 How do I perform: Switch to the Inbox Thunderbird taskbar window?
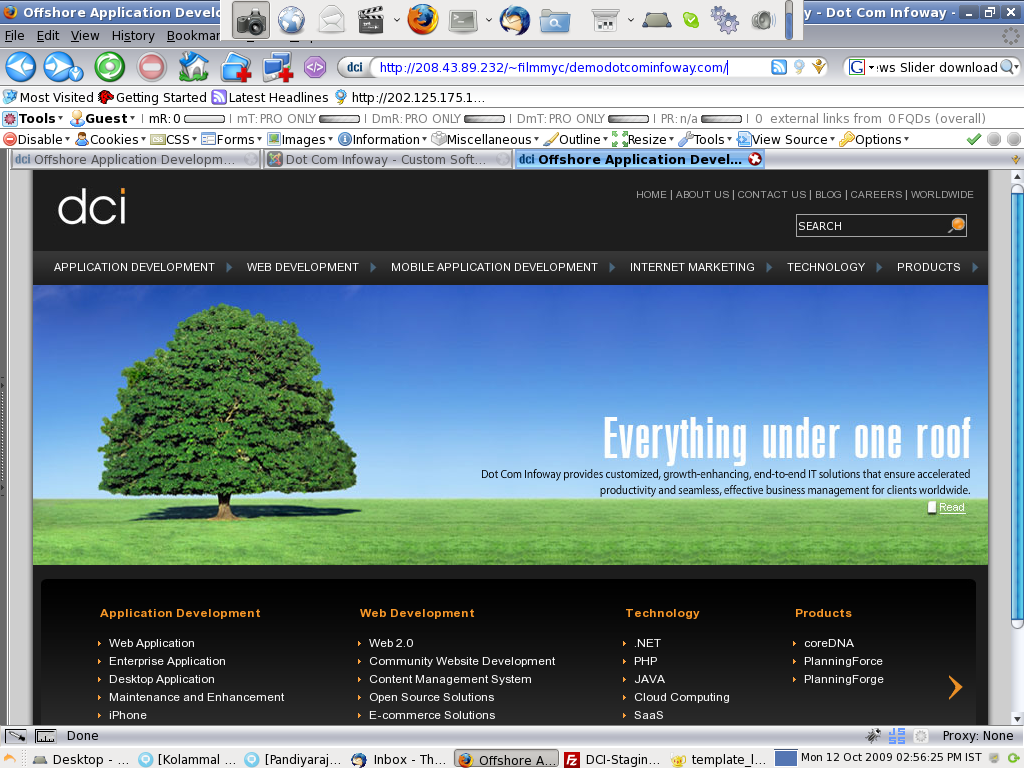click(398, 760)
